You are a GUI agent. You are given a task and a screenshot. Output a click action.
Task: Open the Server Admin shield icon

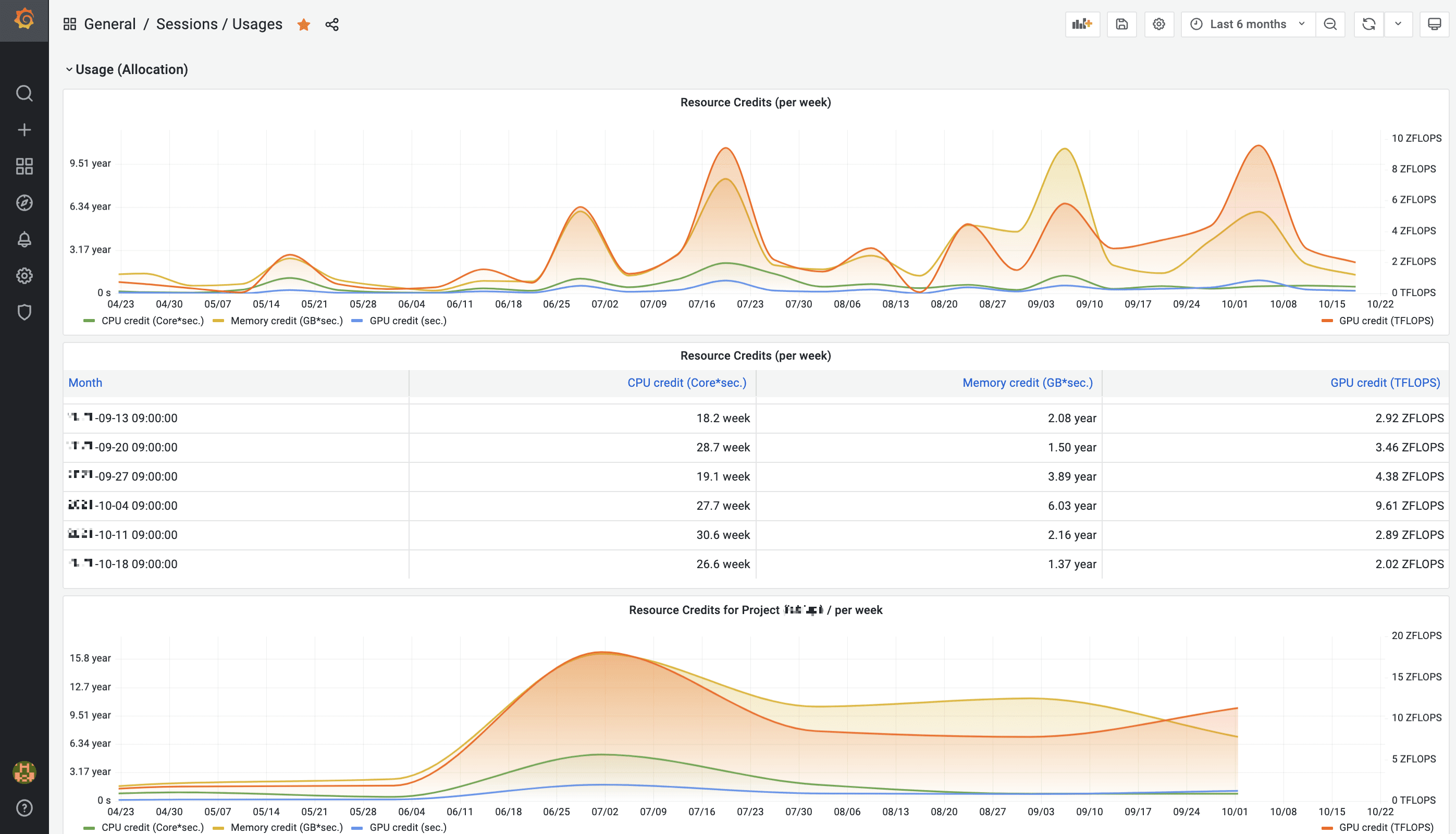pyautogui.click(x=24, y=312)
